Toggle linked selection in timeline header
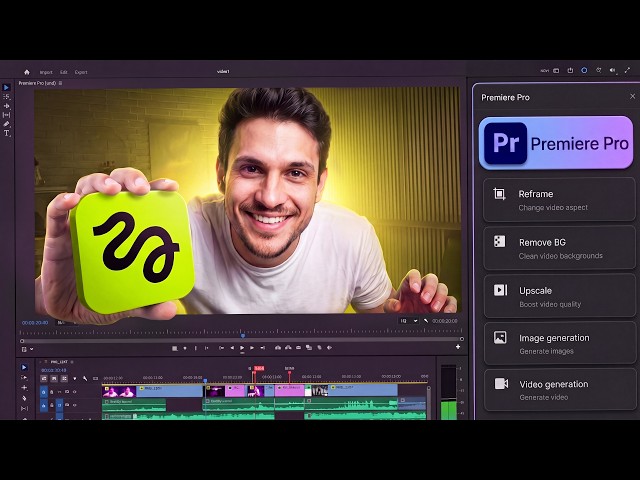This screenshot has width=640, height=480. pos(64,379)
